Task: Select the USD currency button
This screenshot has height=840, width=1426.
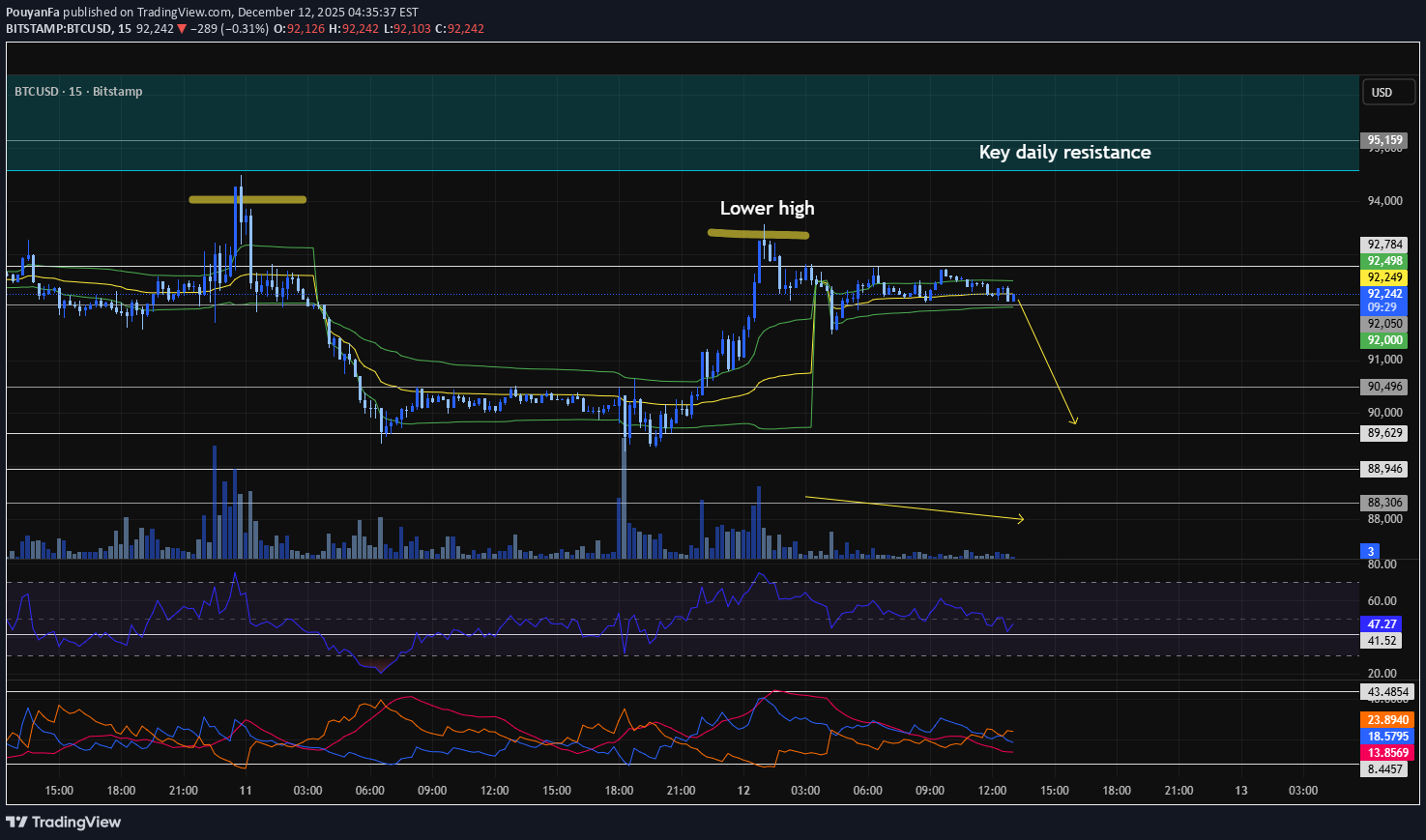Action: click(x=1387, y=91)
